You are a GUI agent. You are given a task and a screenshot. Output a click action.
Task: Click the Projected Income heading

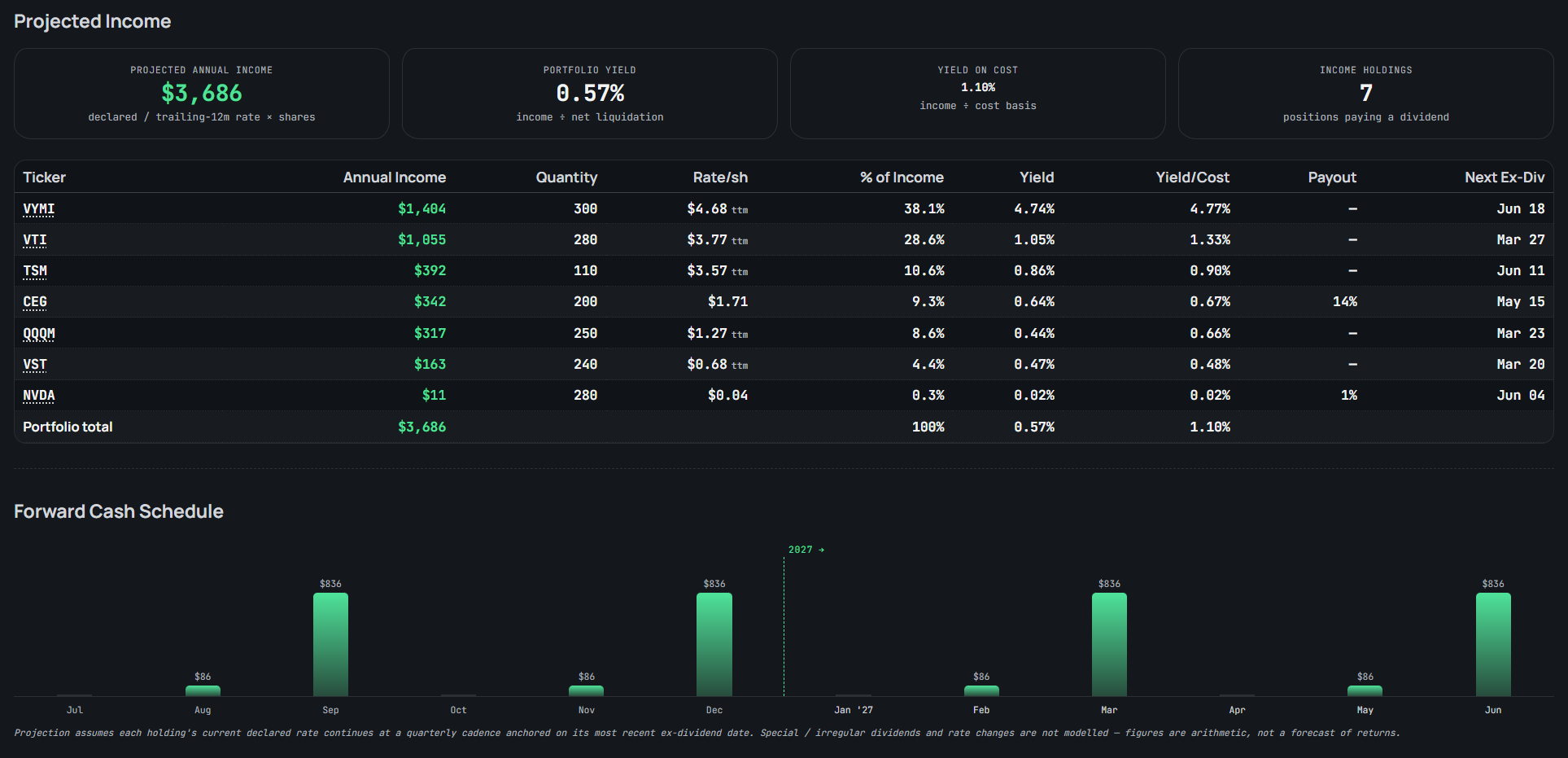(x=93, y=21)
